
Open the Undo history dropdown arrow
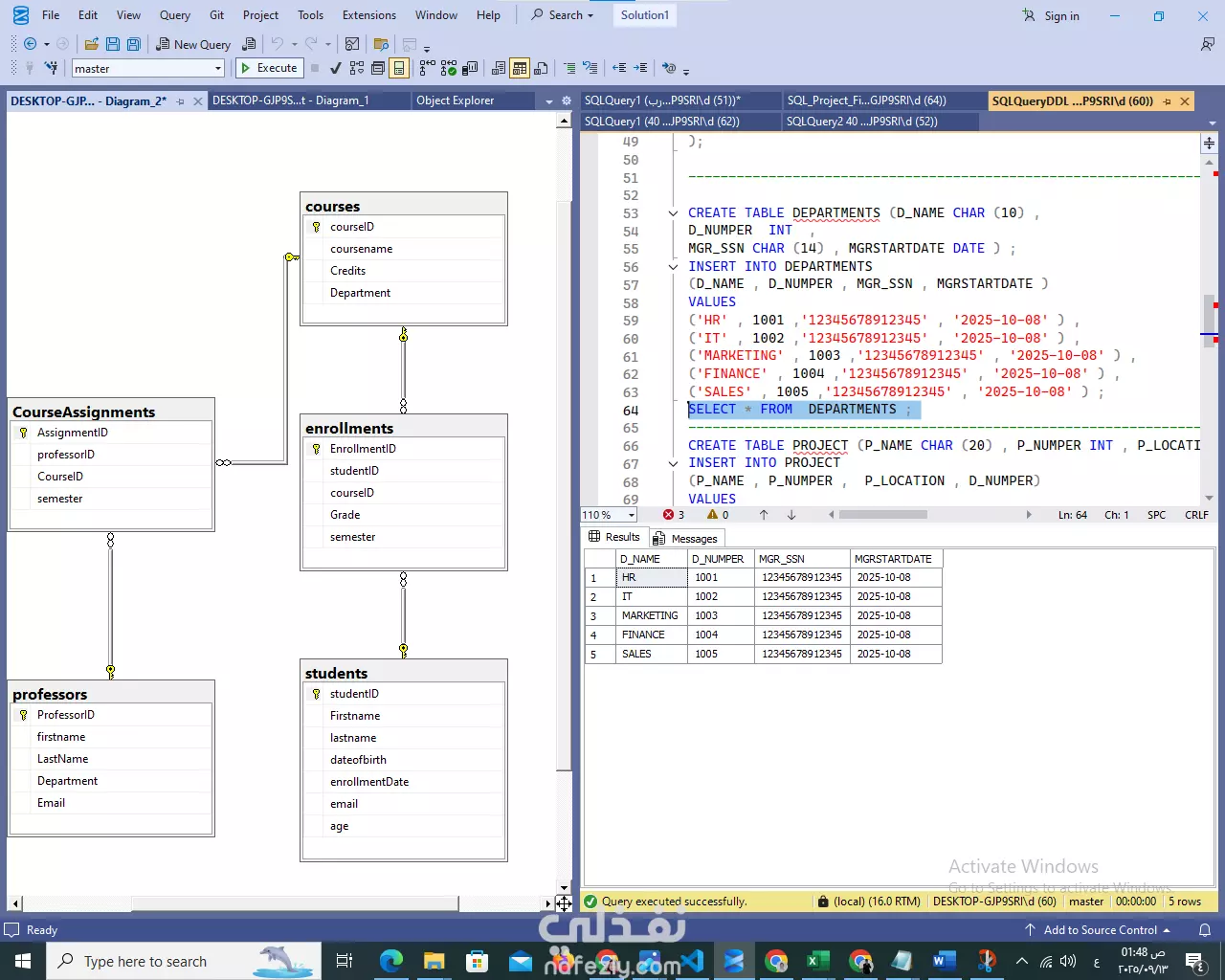click(x=294, y=44)
